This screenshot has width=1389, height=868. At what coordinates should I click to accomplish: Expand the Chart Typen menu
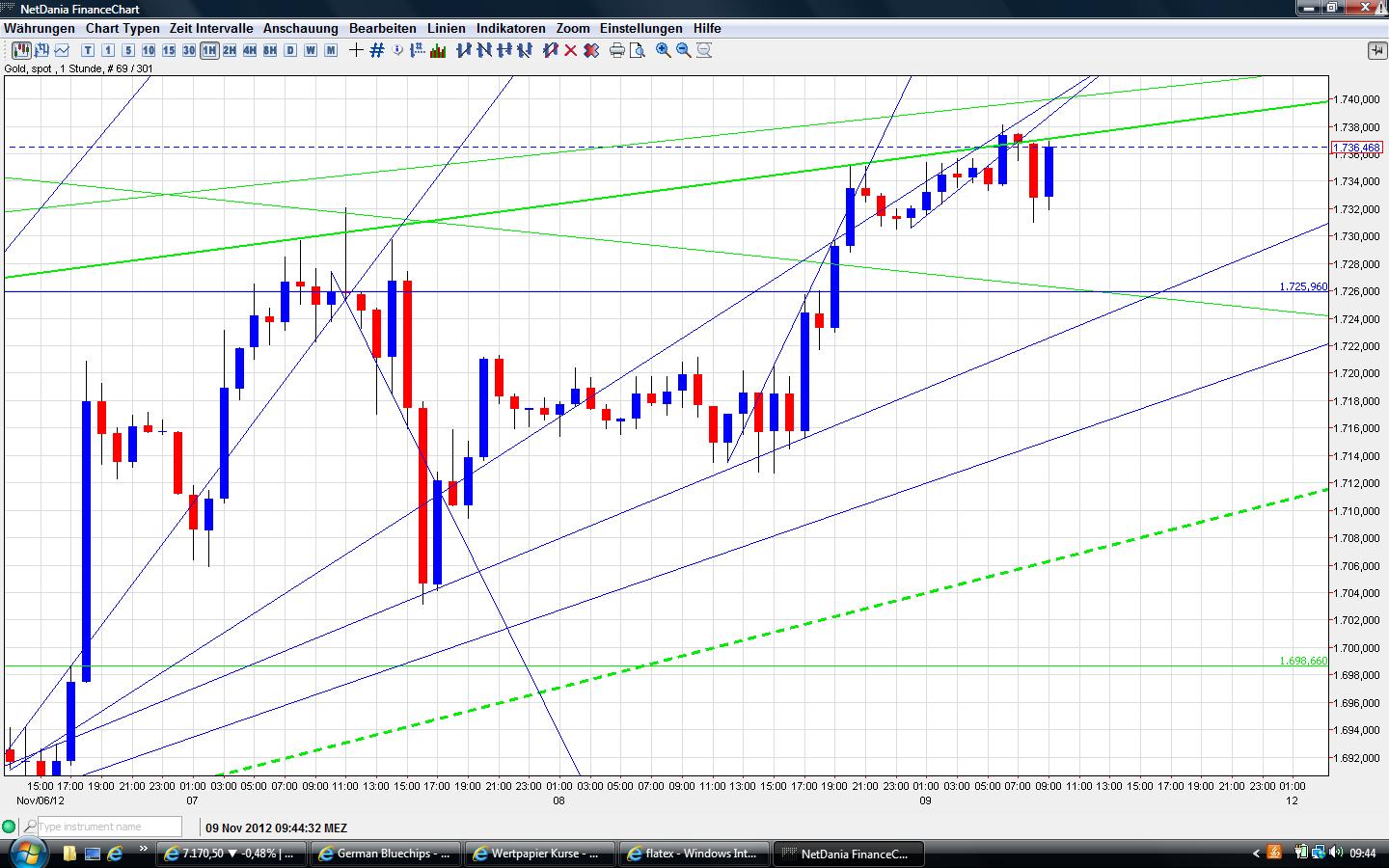(122, 28)
